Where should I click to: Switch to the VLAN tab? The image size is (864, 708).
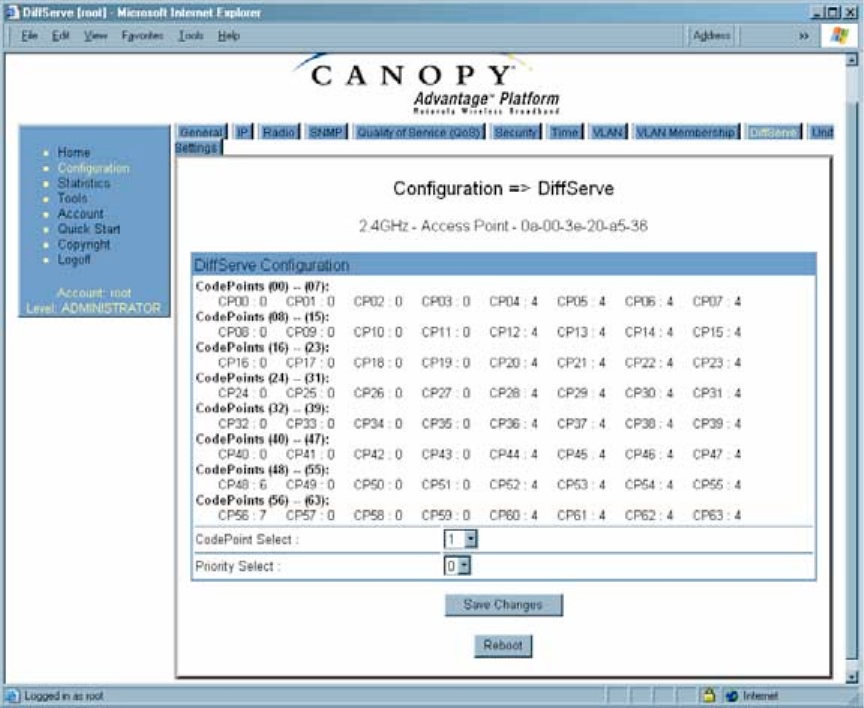[607, 132]
